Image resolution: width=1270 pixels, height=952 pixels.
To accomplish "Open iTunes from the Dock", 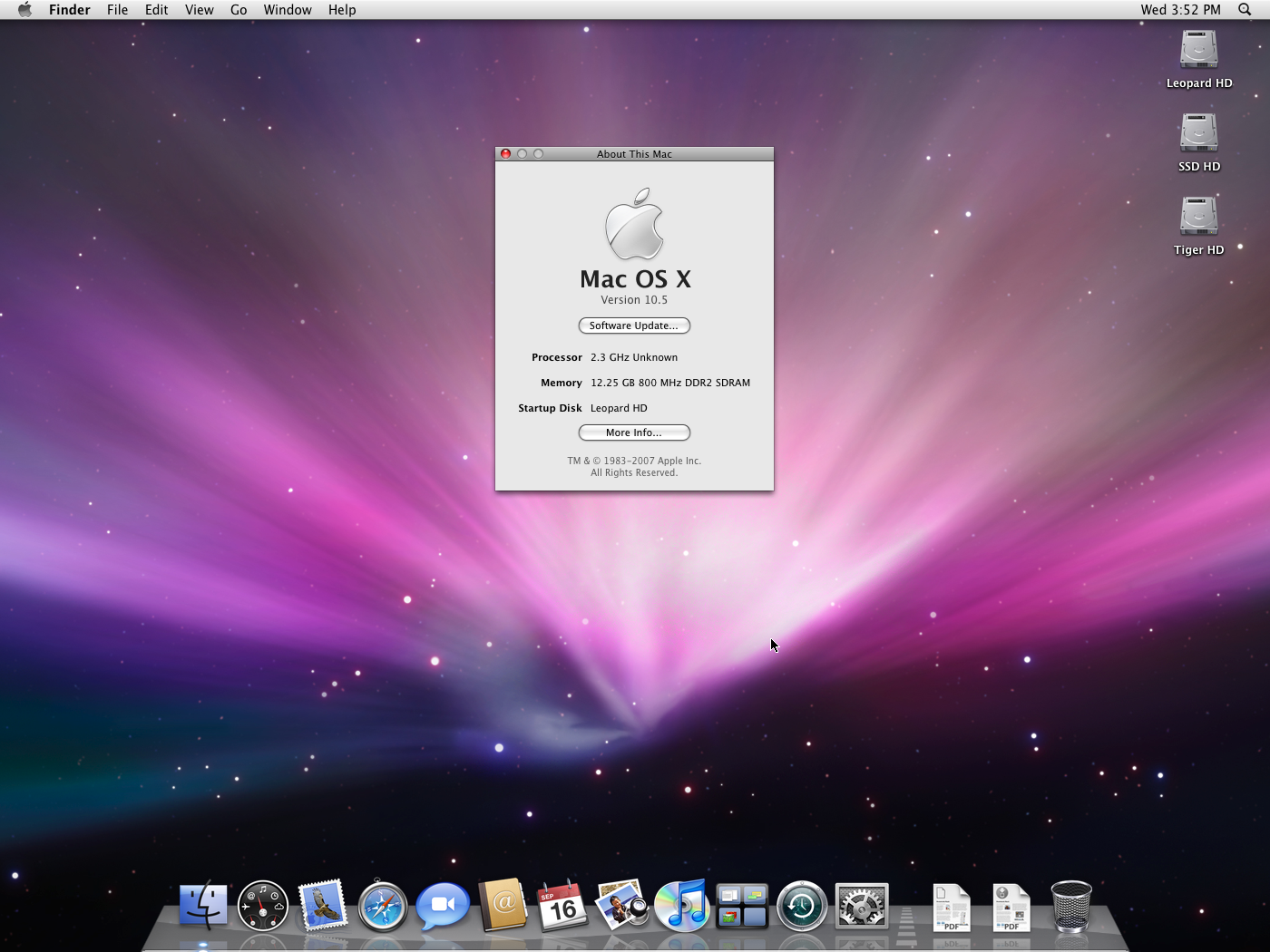I will 681,905.
